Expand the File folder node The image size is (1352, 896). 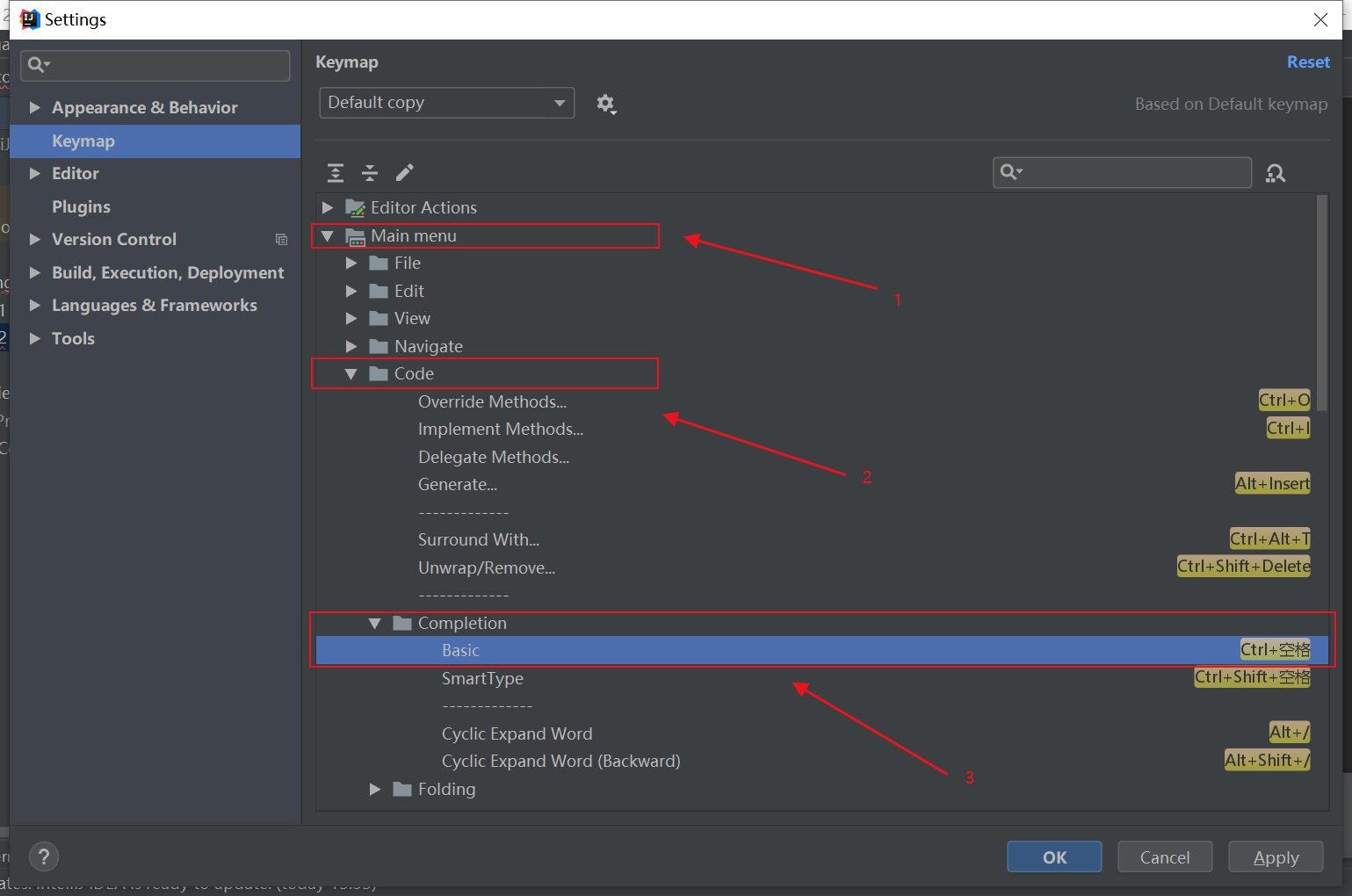351,264
